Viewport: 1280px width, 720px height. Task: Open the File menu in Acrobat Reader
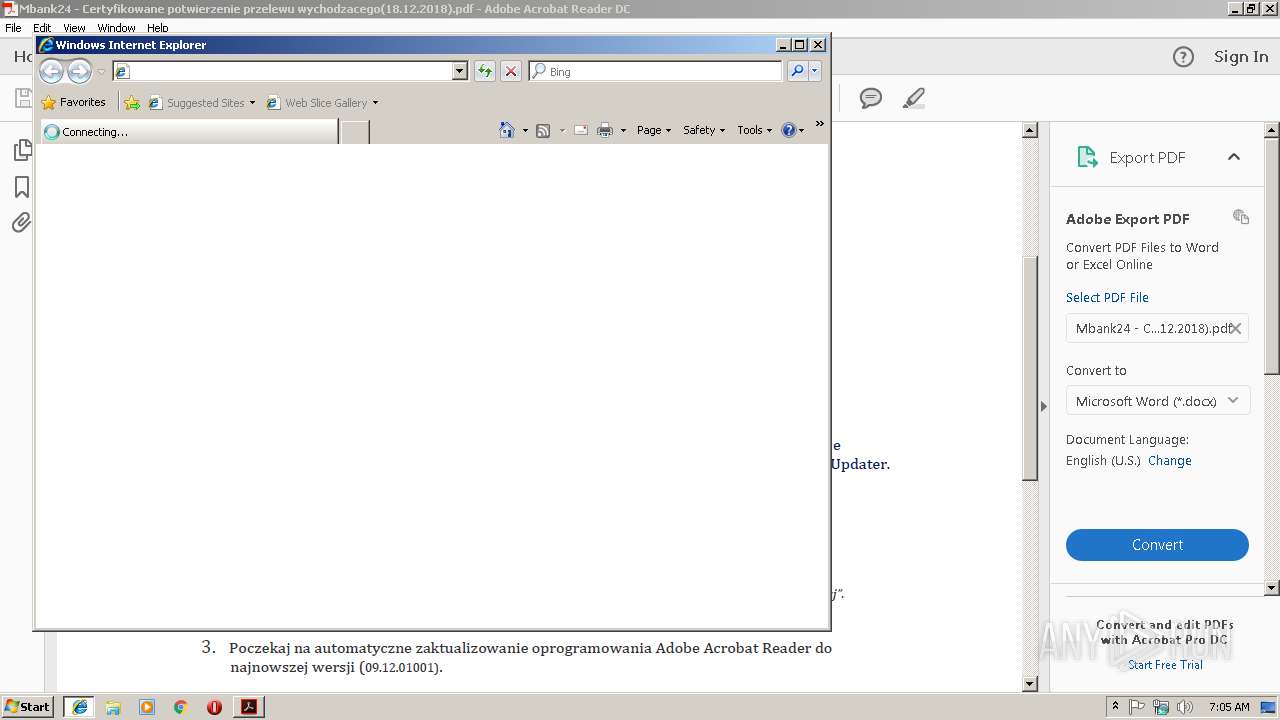click(x=13, y=28)
